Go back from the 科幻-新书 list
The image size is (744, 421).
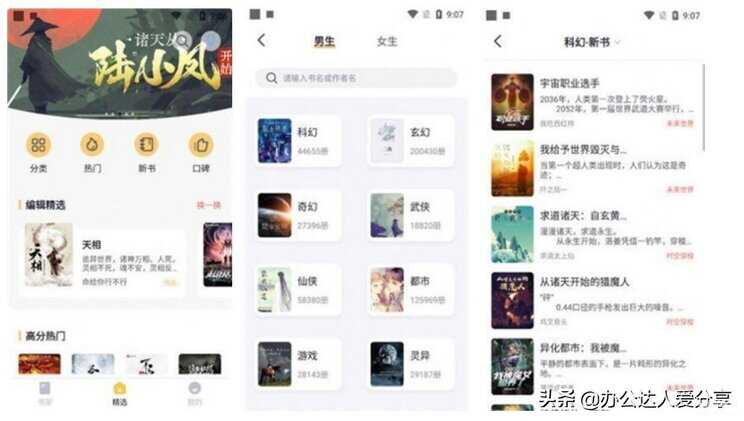click(x=498, y=42)
